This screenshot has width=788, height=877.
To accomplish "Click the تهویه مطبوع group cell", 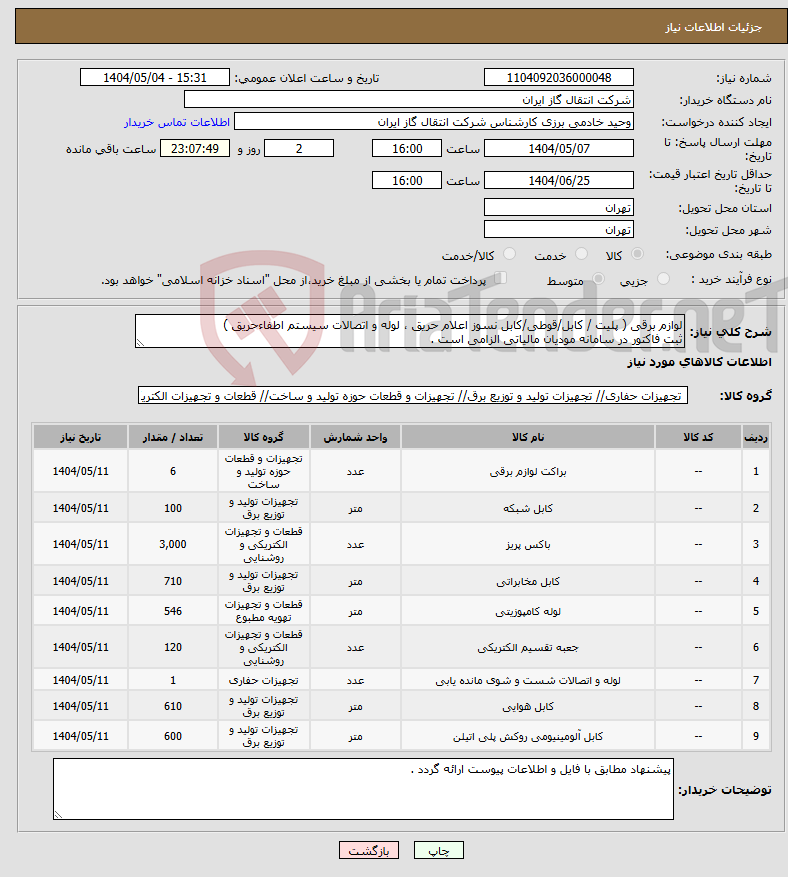I will click(263, 611).
